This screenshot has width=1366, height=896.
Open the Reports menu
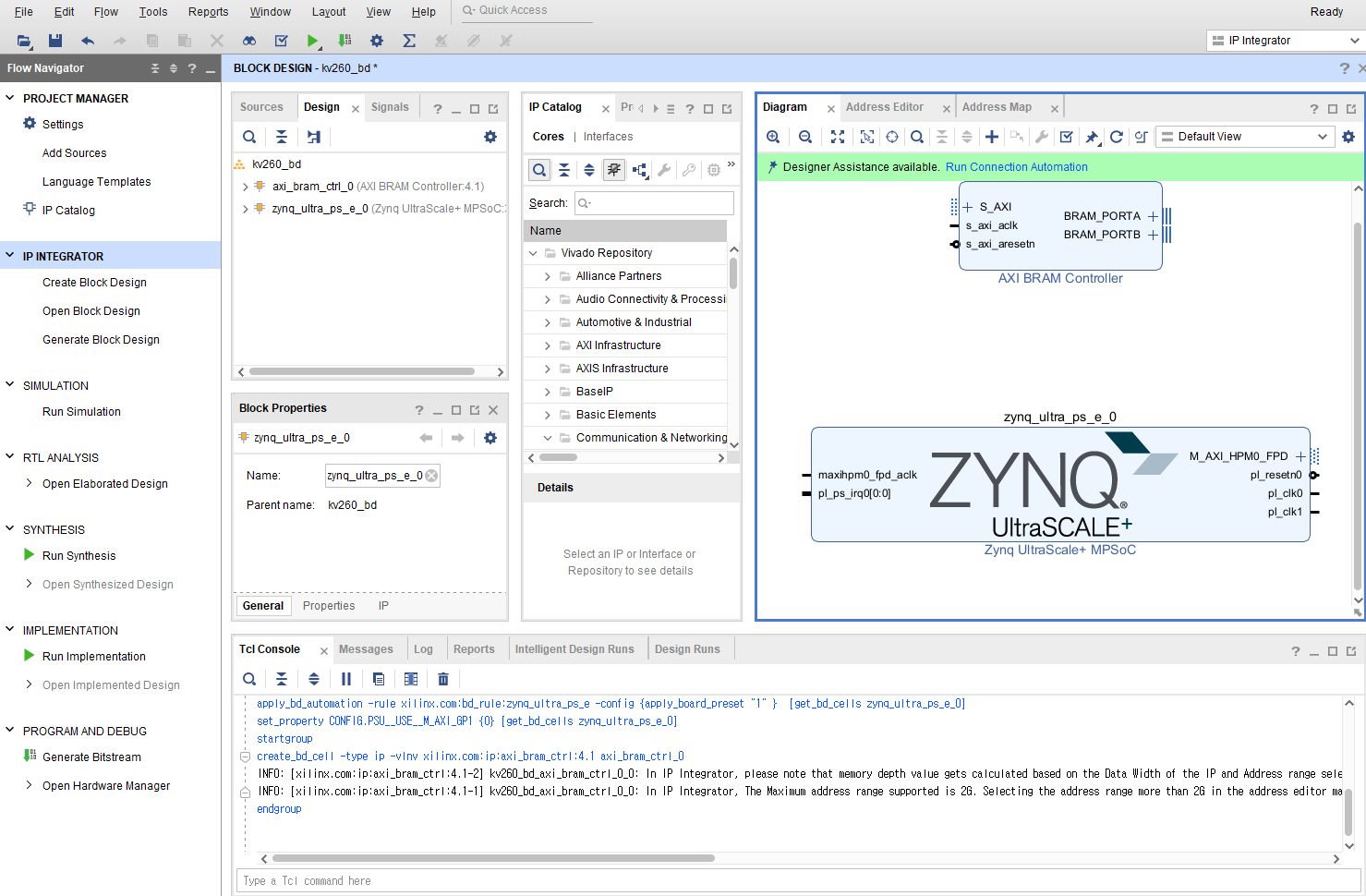pyautogui.click(x=208, y=12)
